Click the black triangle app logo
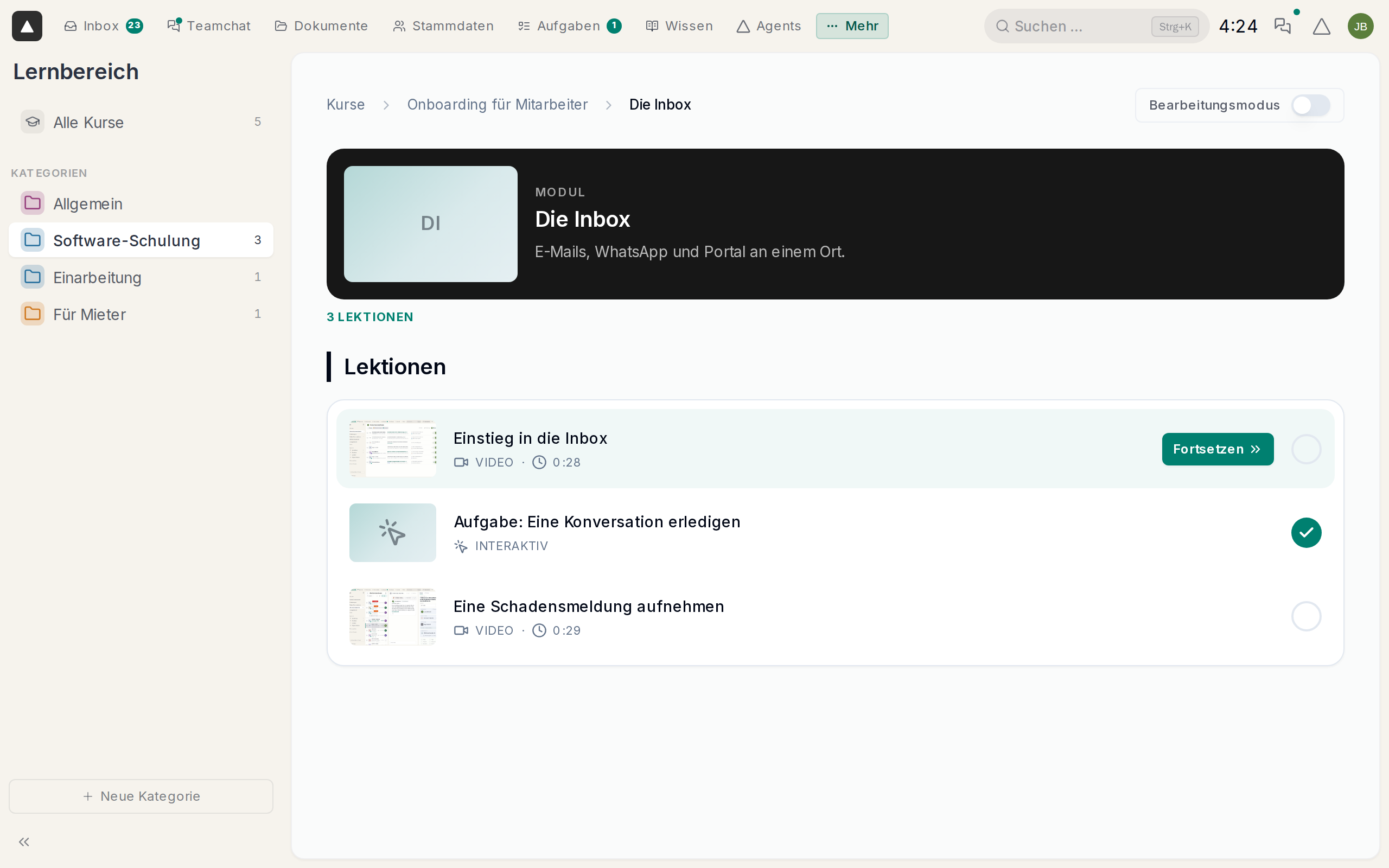 click(27, 26)
